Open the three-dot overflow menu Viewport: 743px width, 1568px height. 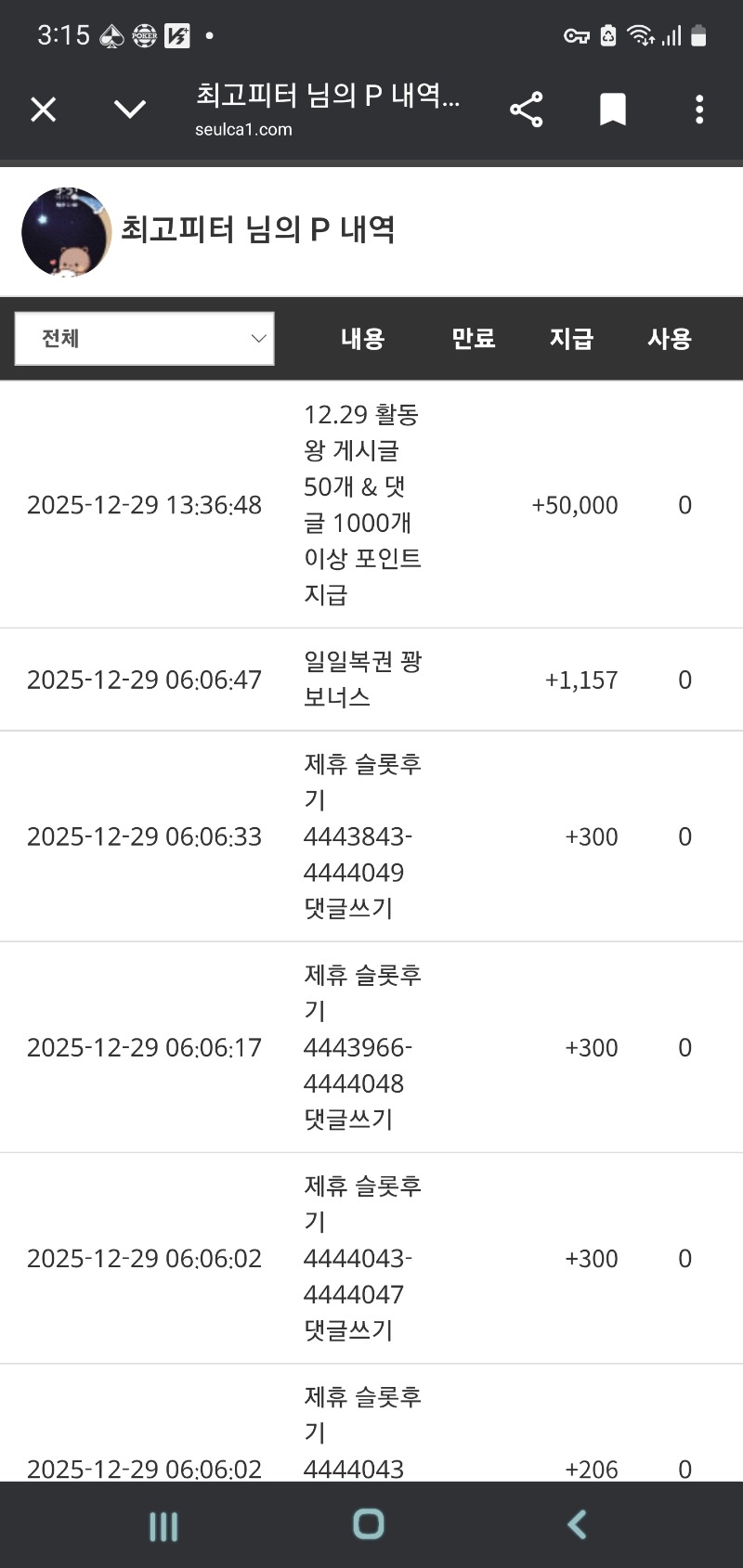tap(699, 110)
